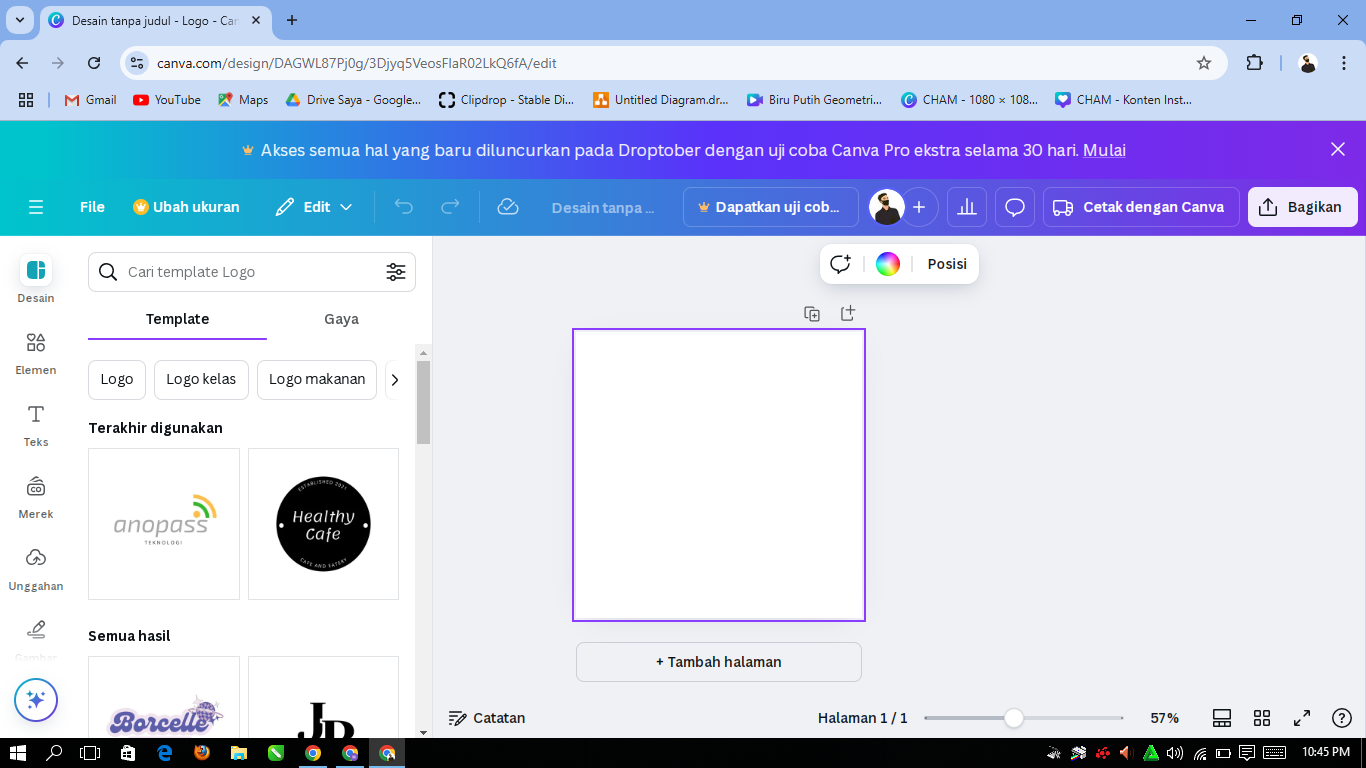Click the Dapatkan uji coba button

(770, 207)
